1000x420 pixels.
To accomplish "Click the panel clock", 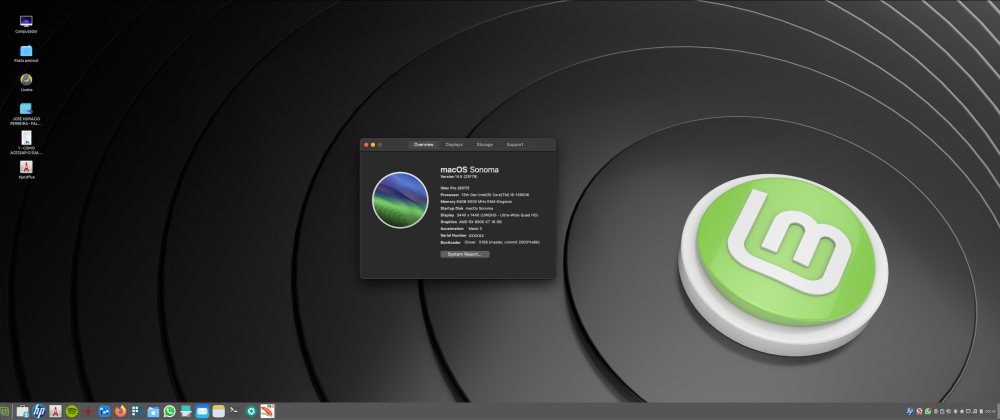I will tap(990, 411).
